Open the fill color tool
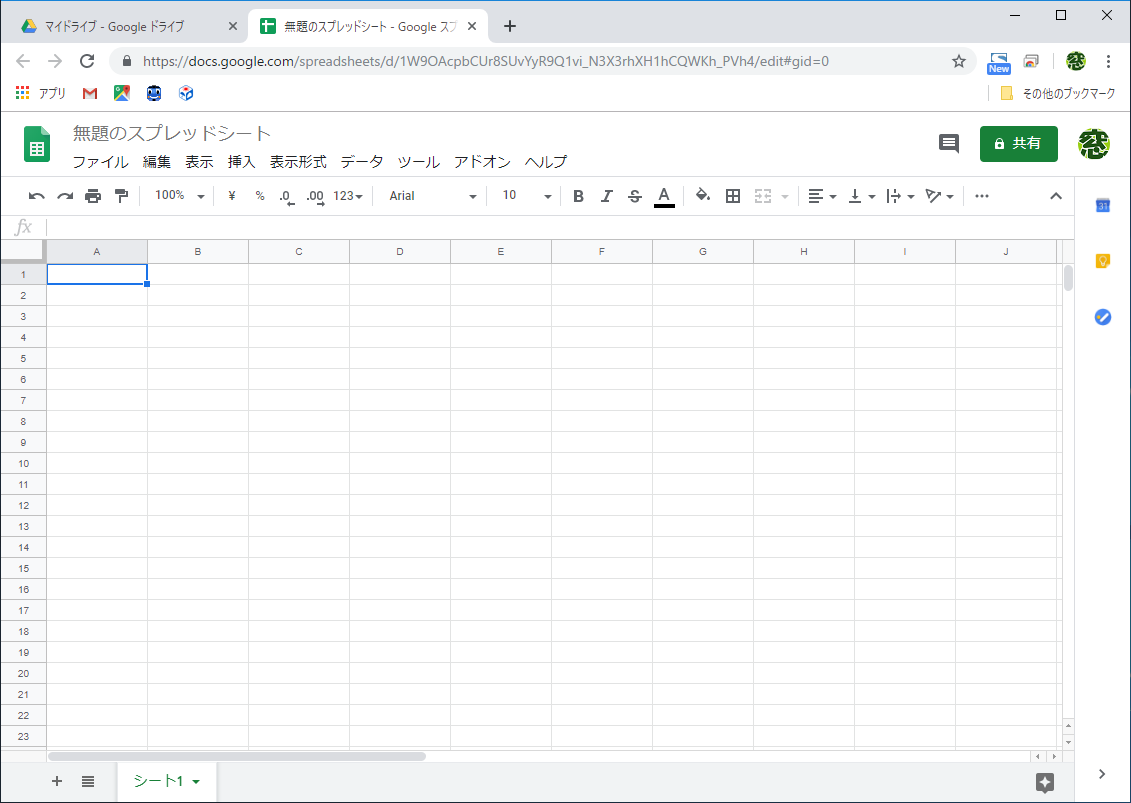The width and height of the screenshot is (1131, 803). click(703, 195)
